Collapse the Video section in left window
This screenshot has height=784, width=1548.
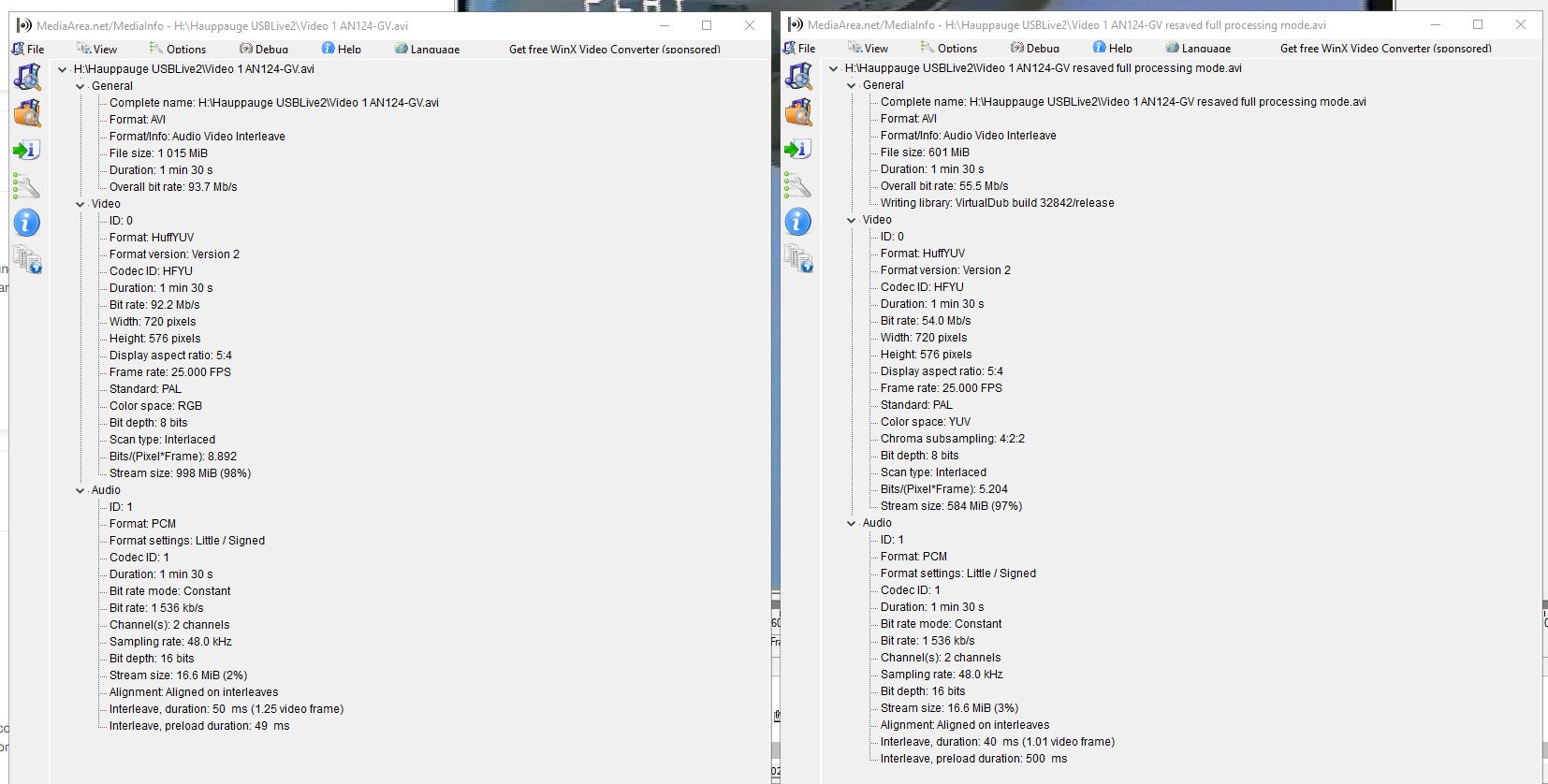tap(80, 204)
